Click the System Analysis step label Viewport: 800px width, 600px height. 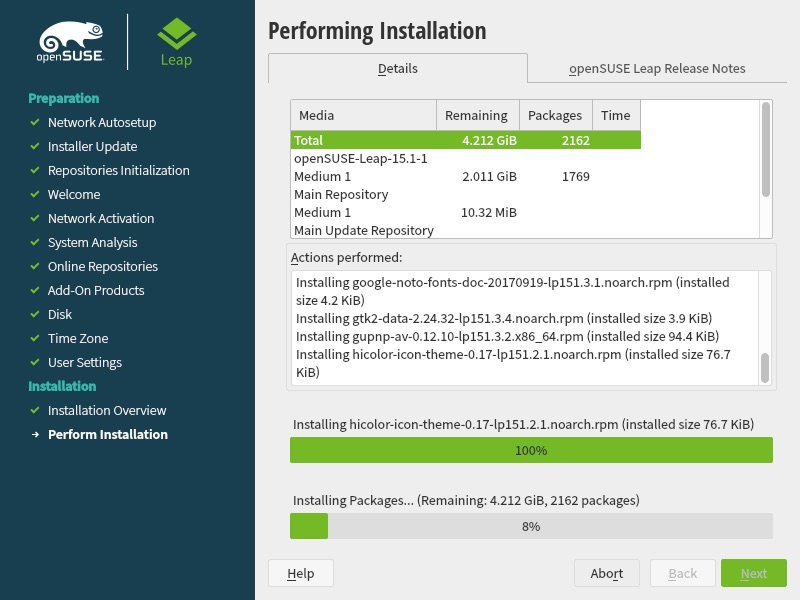coord(92,242)
